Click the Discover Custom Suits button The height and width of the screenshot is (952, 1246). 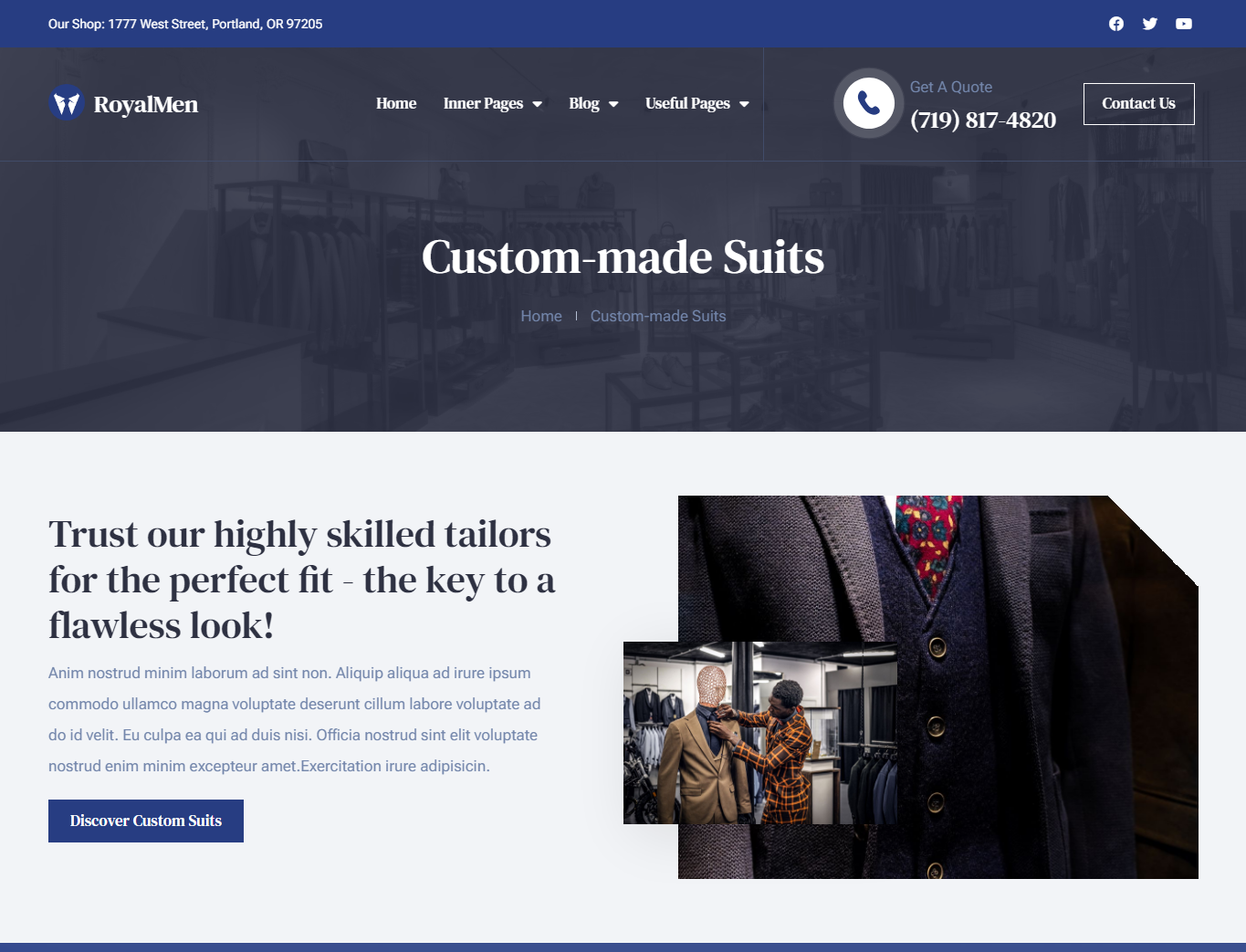click(146, 821)
